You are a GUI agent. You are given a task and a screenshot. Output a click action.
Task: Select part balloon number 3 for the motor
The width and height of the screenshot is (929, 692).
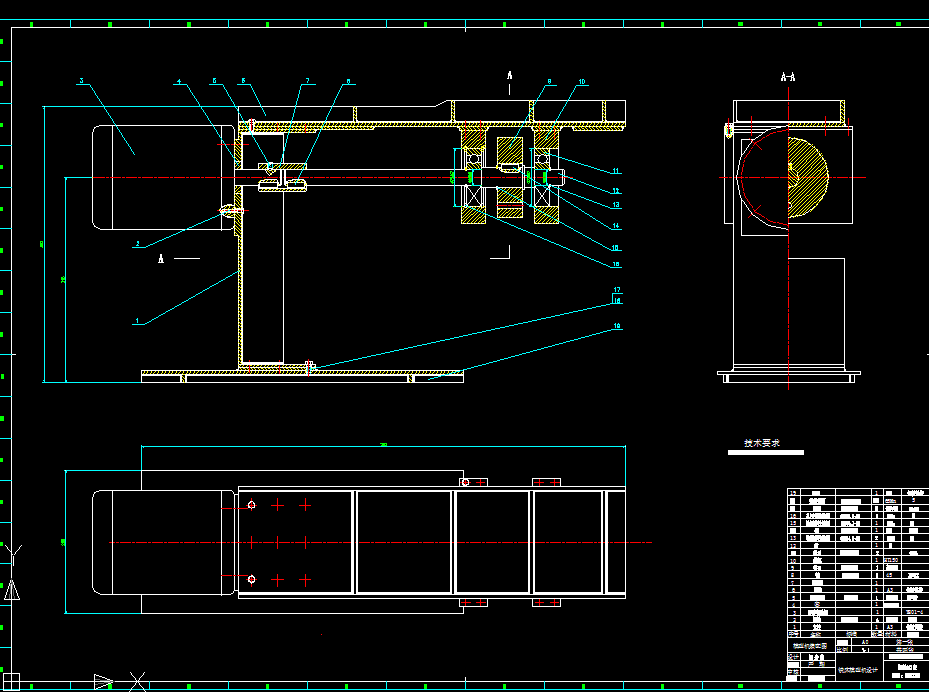[x=82, y=81]
